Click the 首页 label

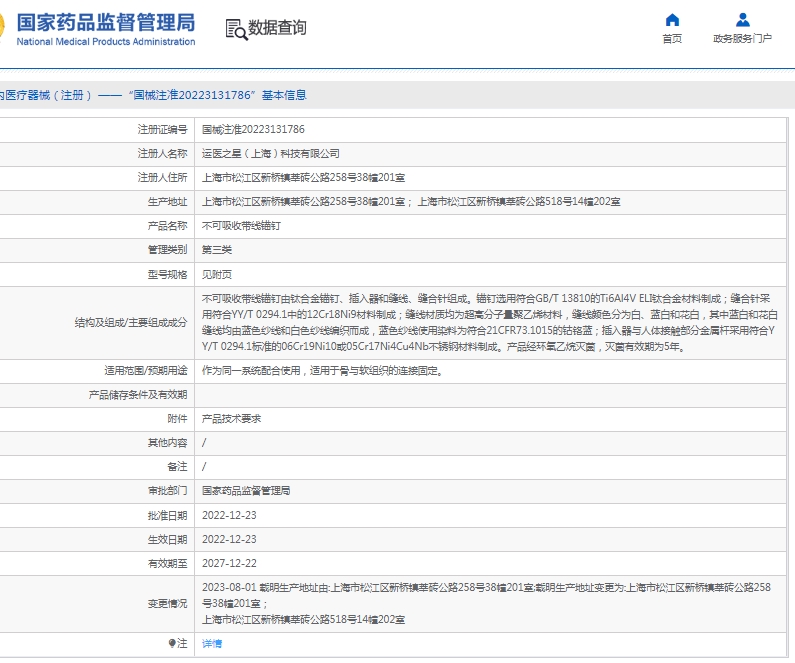(672, 39)
